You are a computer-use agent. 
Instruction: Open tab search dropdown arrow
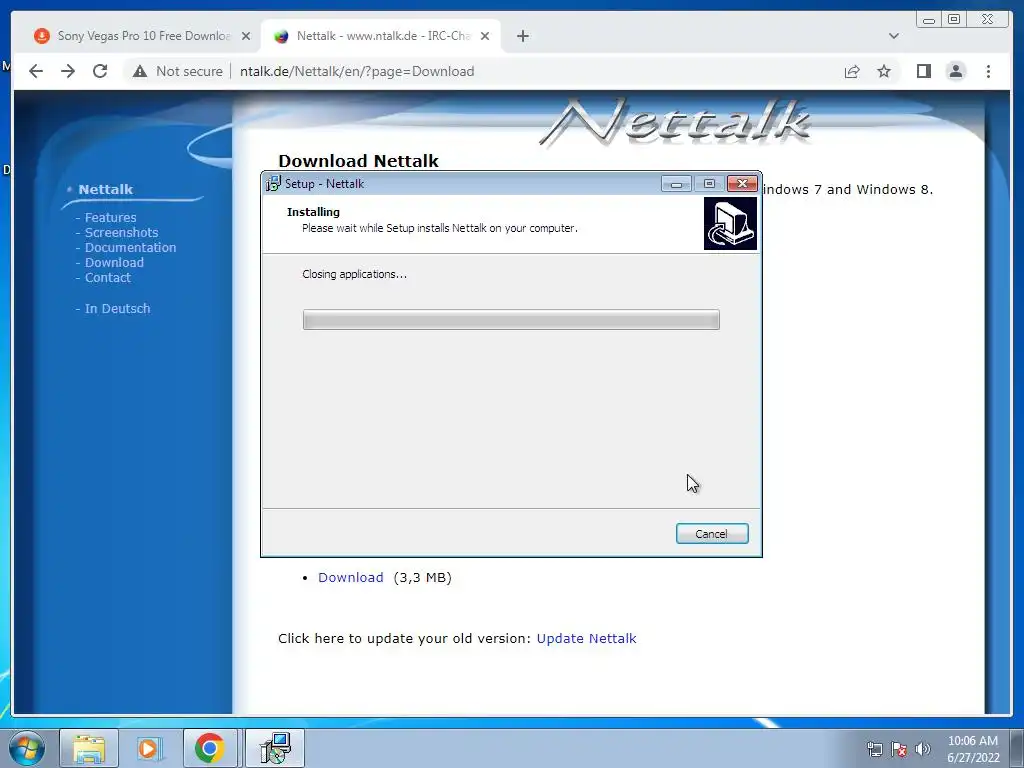click(893, 36)
